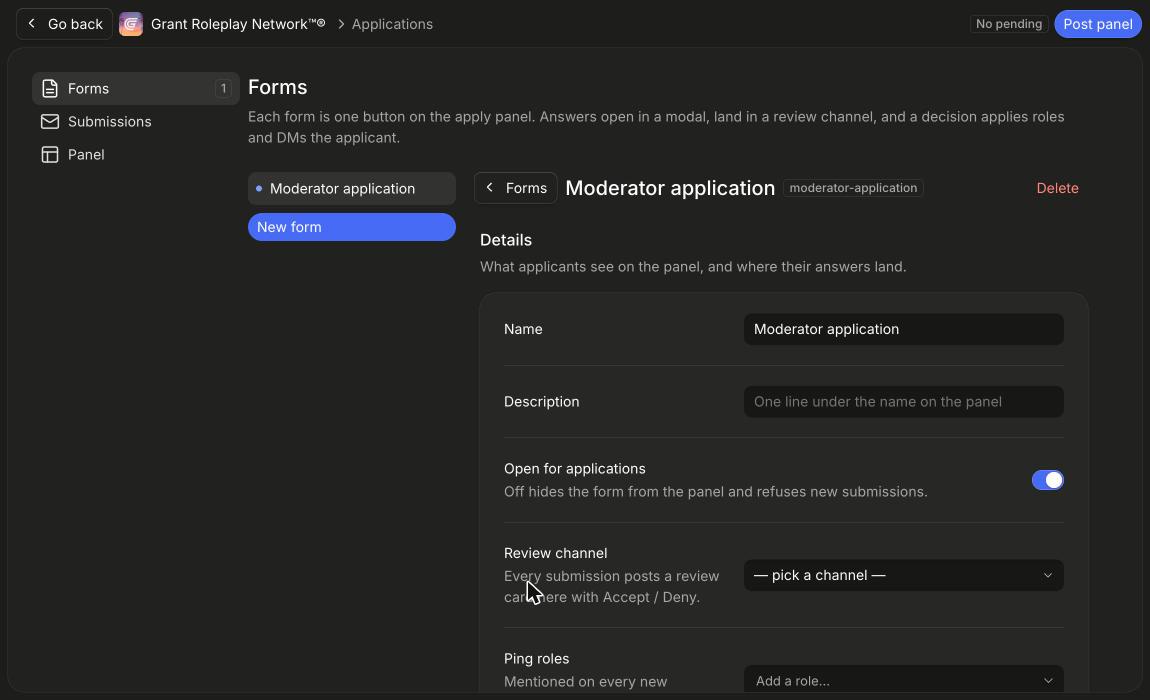Screen dimensions: 1150x700
Task: Click the Grant Roleplay Network server avatar
Action: [131, 24]
